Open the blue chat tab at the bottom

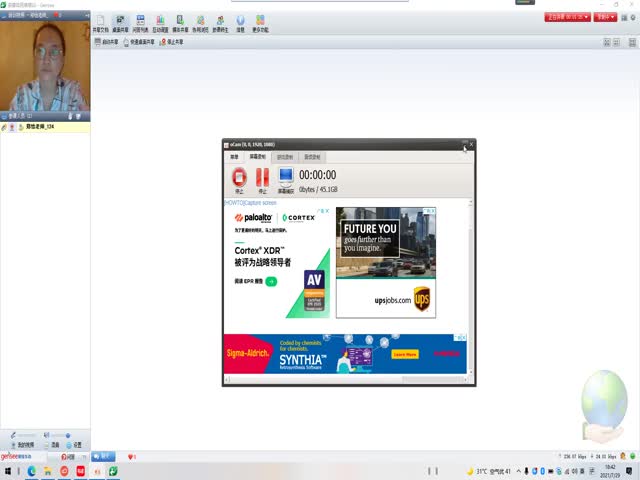103,456
